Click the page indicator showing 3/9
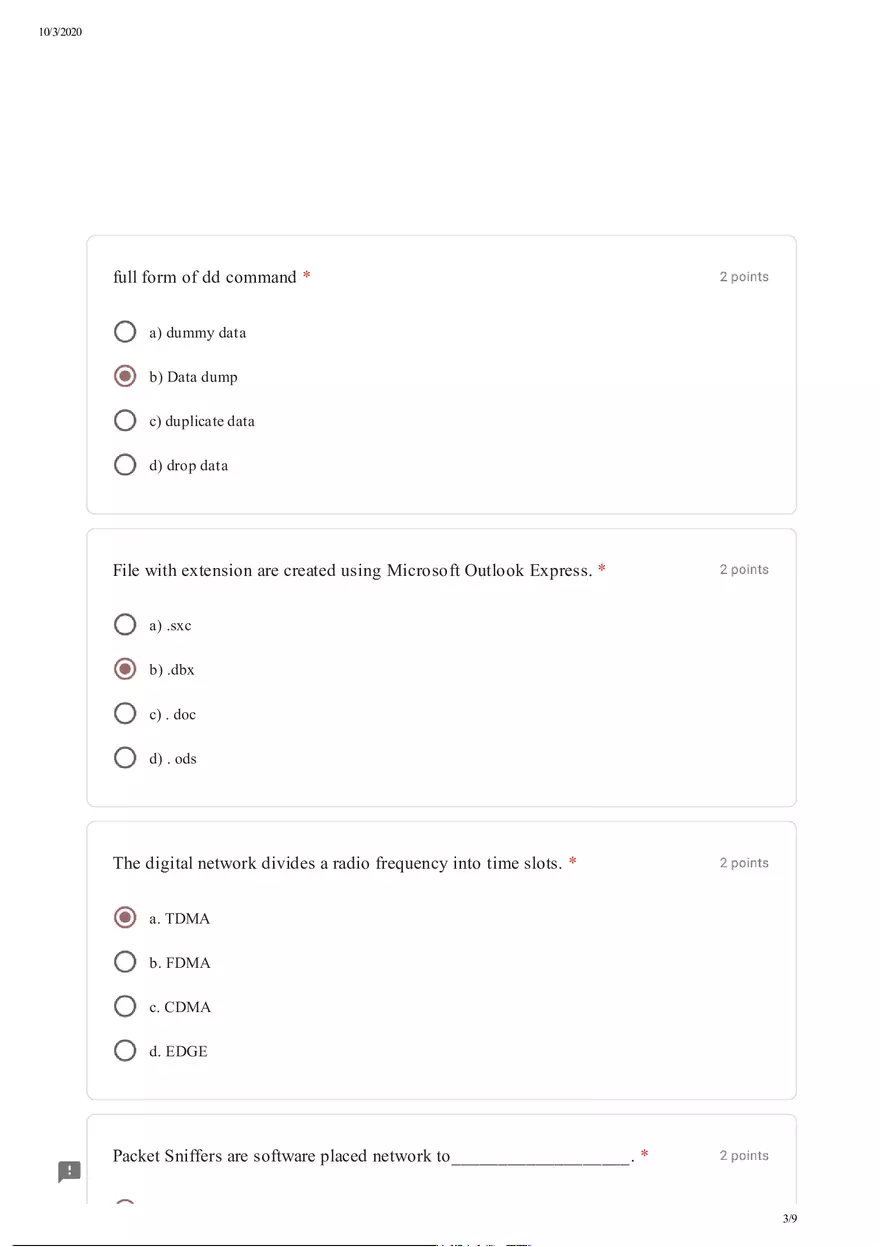880x1247 pixels. pyautogui.click(x=789, y=1218)
